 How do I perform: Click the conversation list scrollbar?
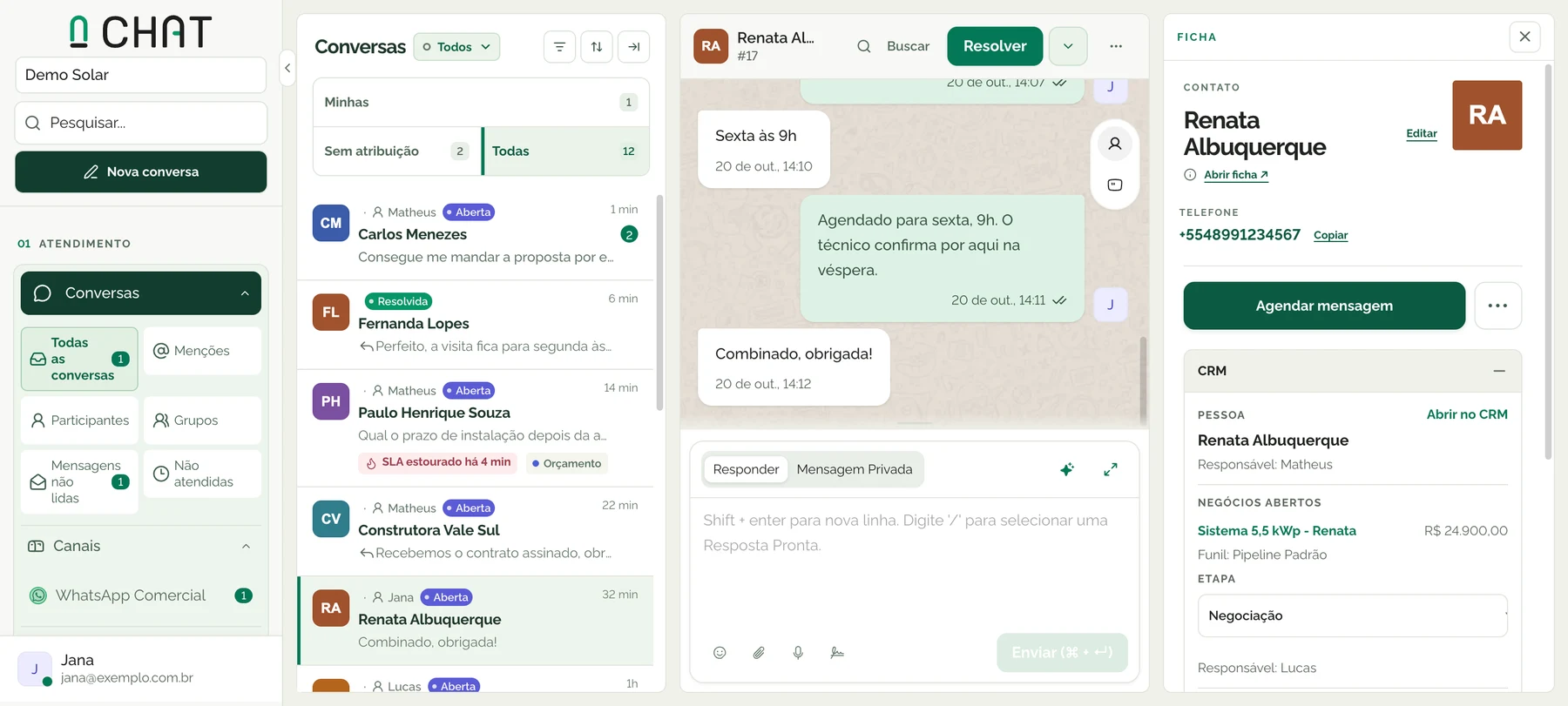[x=659, y=303]
